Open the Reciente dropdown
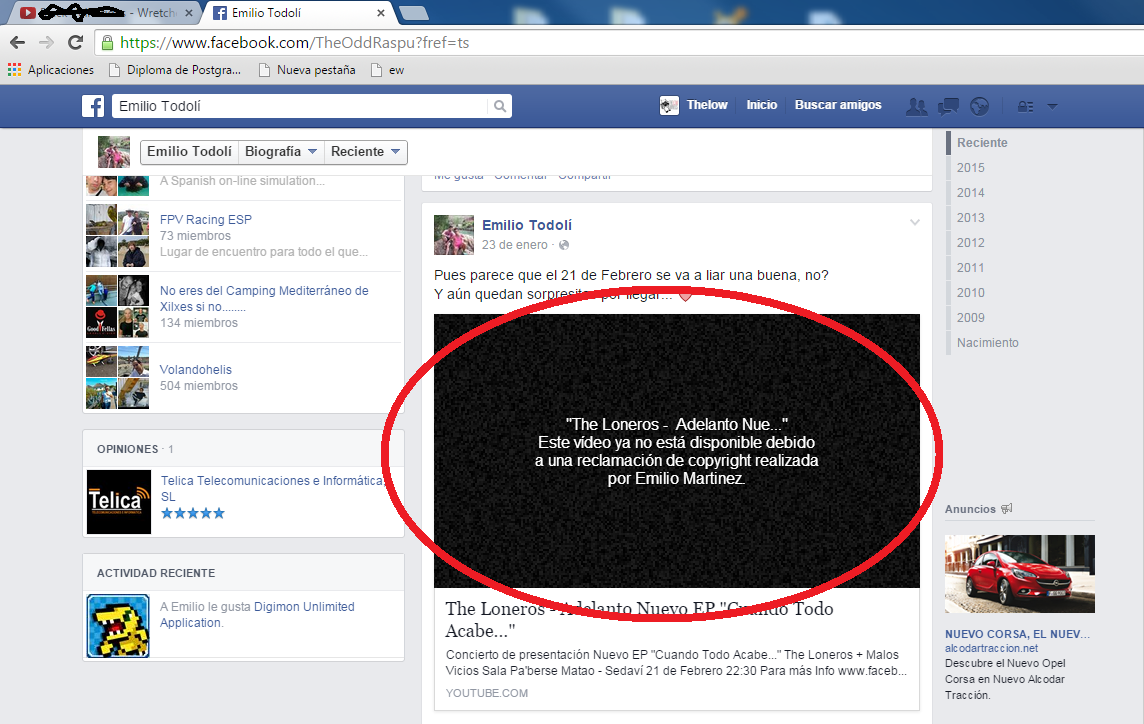The width and height of the screenshot is (1144, 724). pos(366,152)
